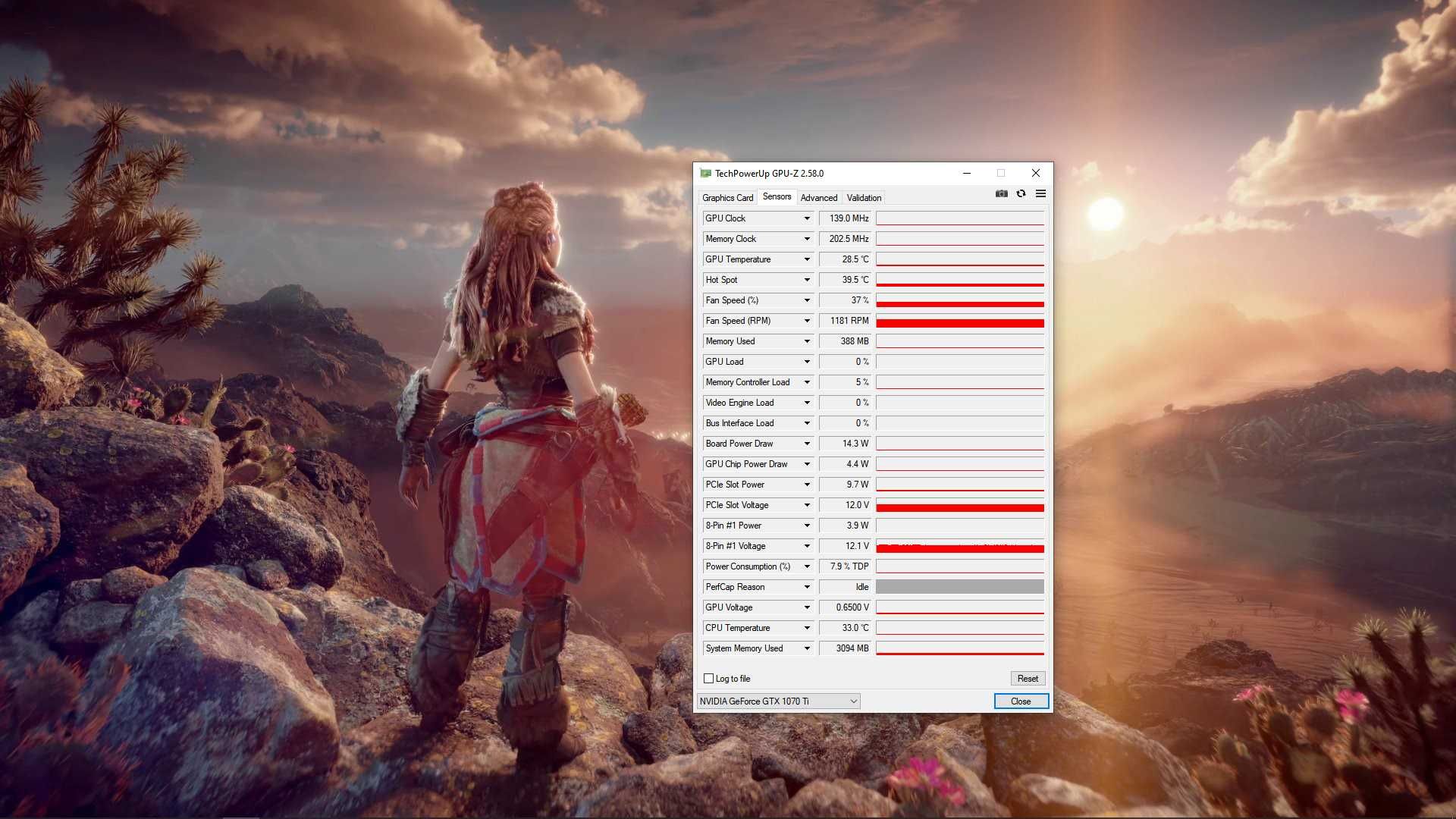Open the Advanced tab
1456x819 pixels.
(x=819, y=198)
